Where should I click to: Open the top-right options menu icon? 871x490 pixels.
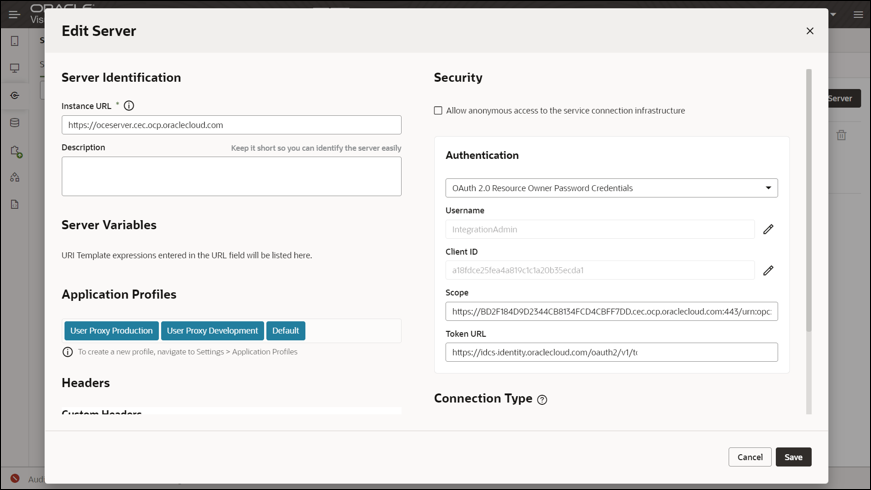(x=858, y=14)
